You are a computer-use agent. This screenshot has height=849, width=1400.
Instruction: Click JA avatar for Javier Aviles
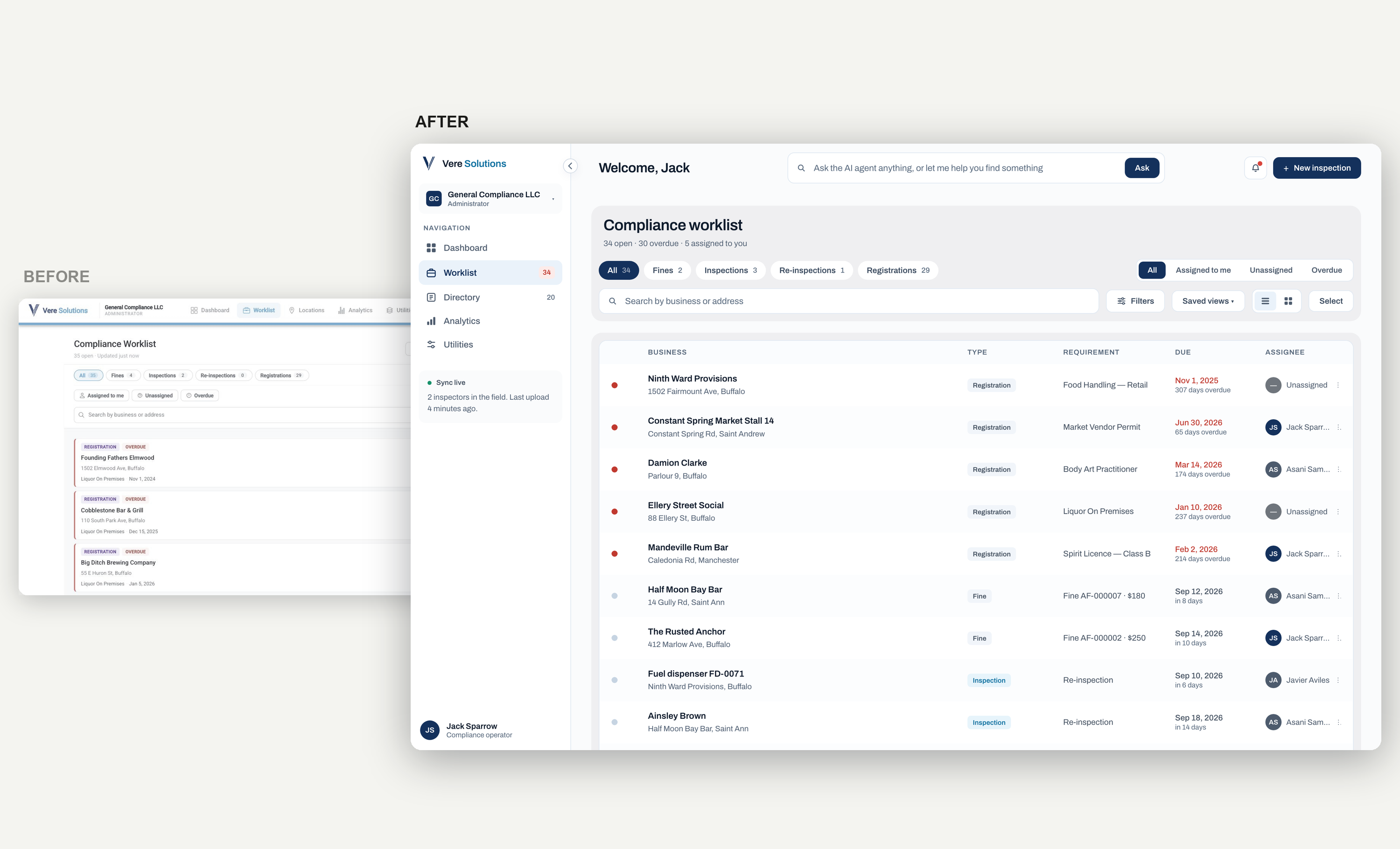click(x=1273, y=680)
